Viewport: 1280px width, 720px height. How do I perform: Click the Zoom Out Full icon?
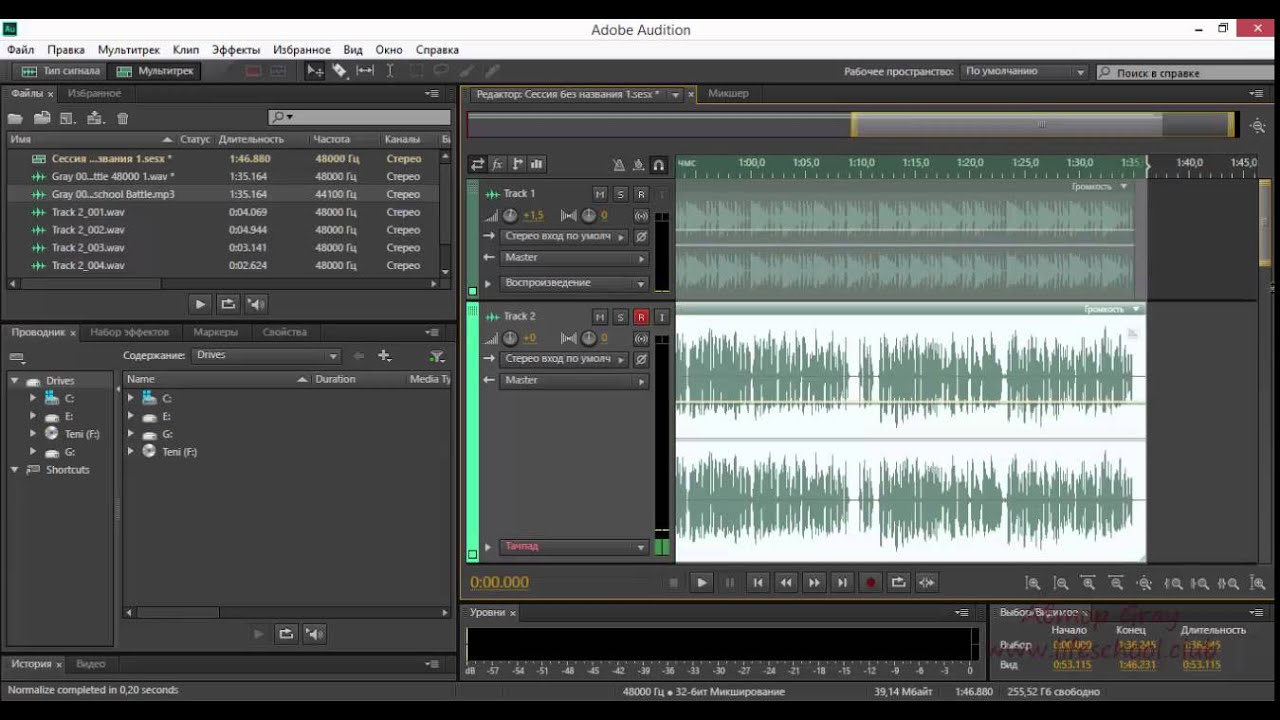coord(1145,583)
